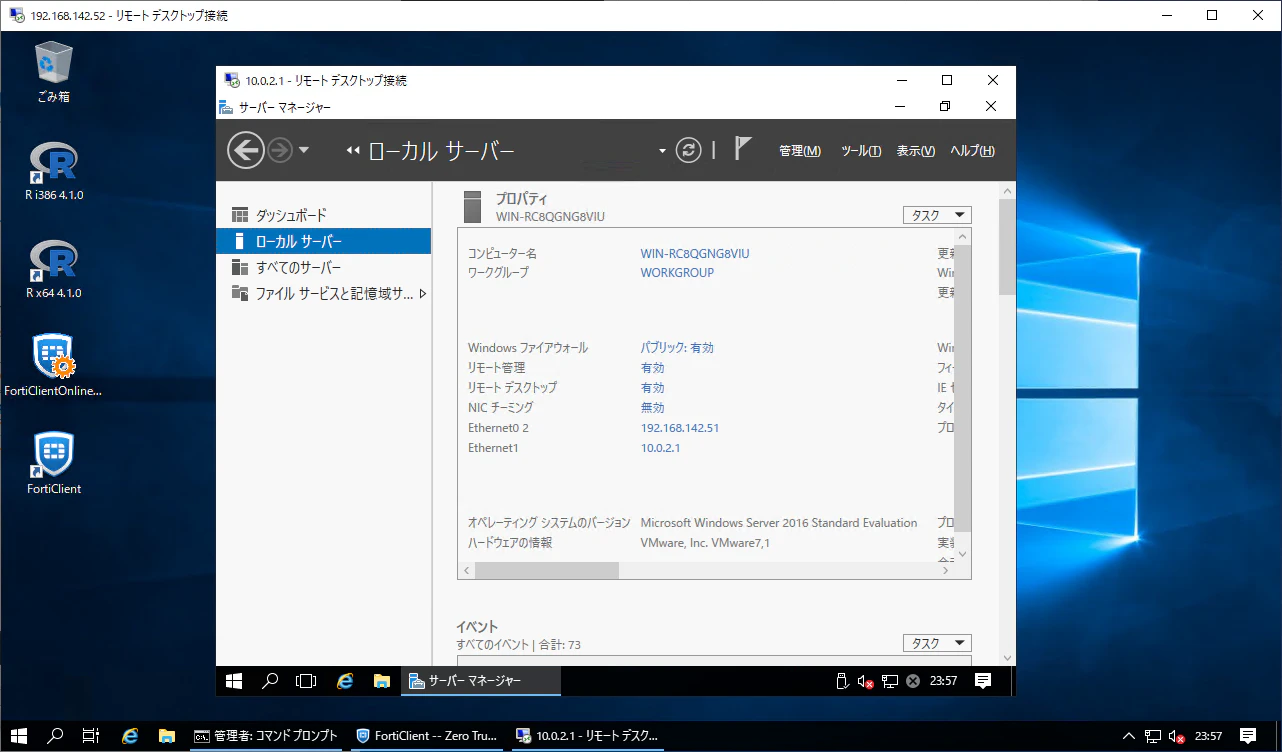Click the Task View icon in inner taskbar
This screenshot has width=1282, height=752.
(x=306, y=681)
